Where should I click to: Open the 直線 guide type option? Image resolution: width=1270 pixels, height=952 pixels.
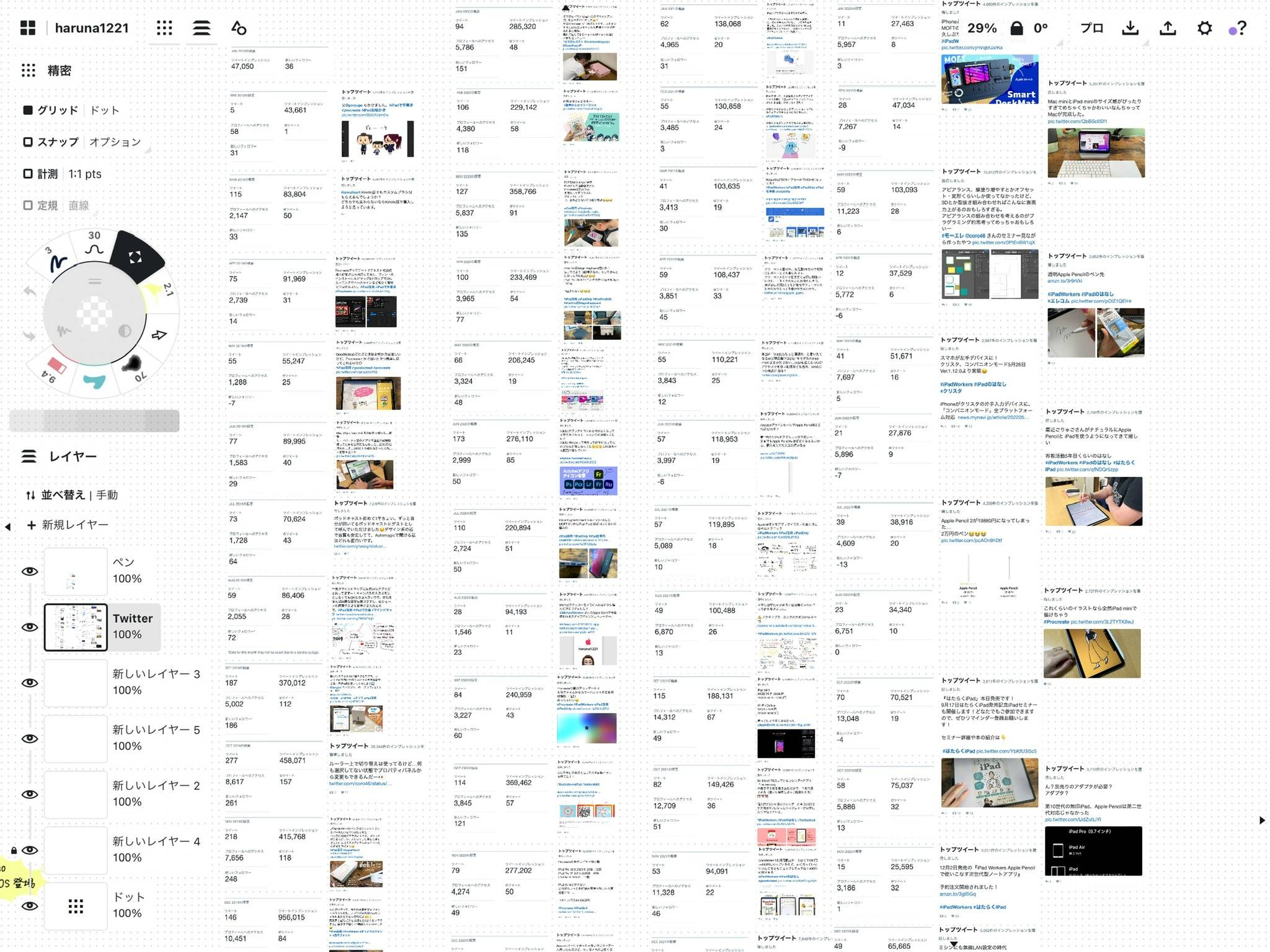[x=79, y=205]
